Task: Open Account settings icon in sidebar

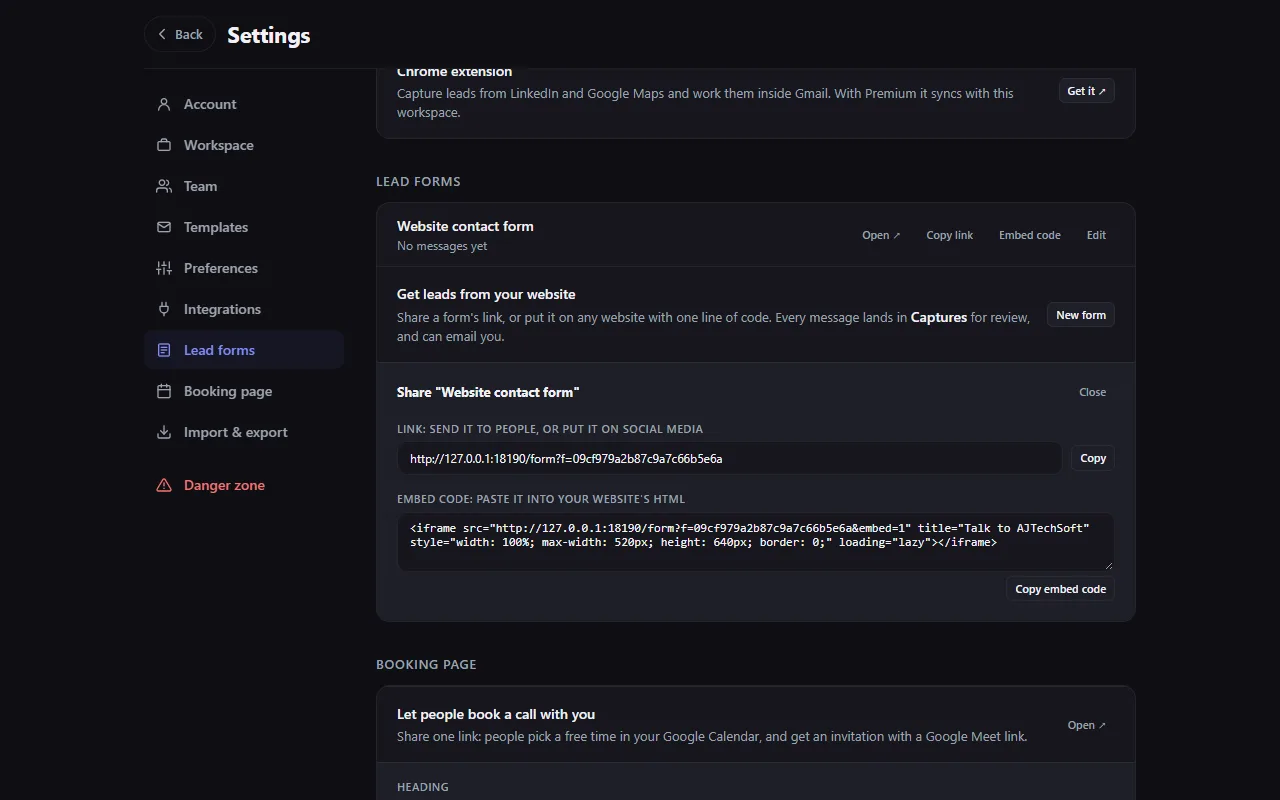Action: (x=164, y=104)
